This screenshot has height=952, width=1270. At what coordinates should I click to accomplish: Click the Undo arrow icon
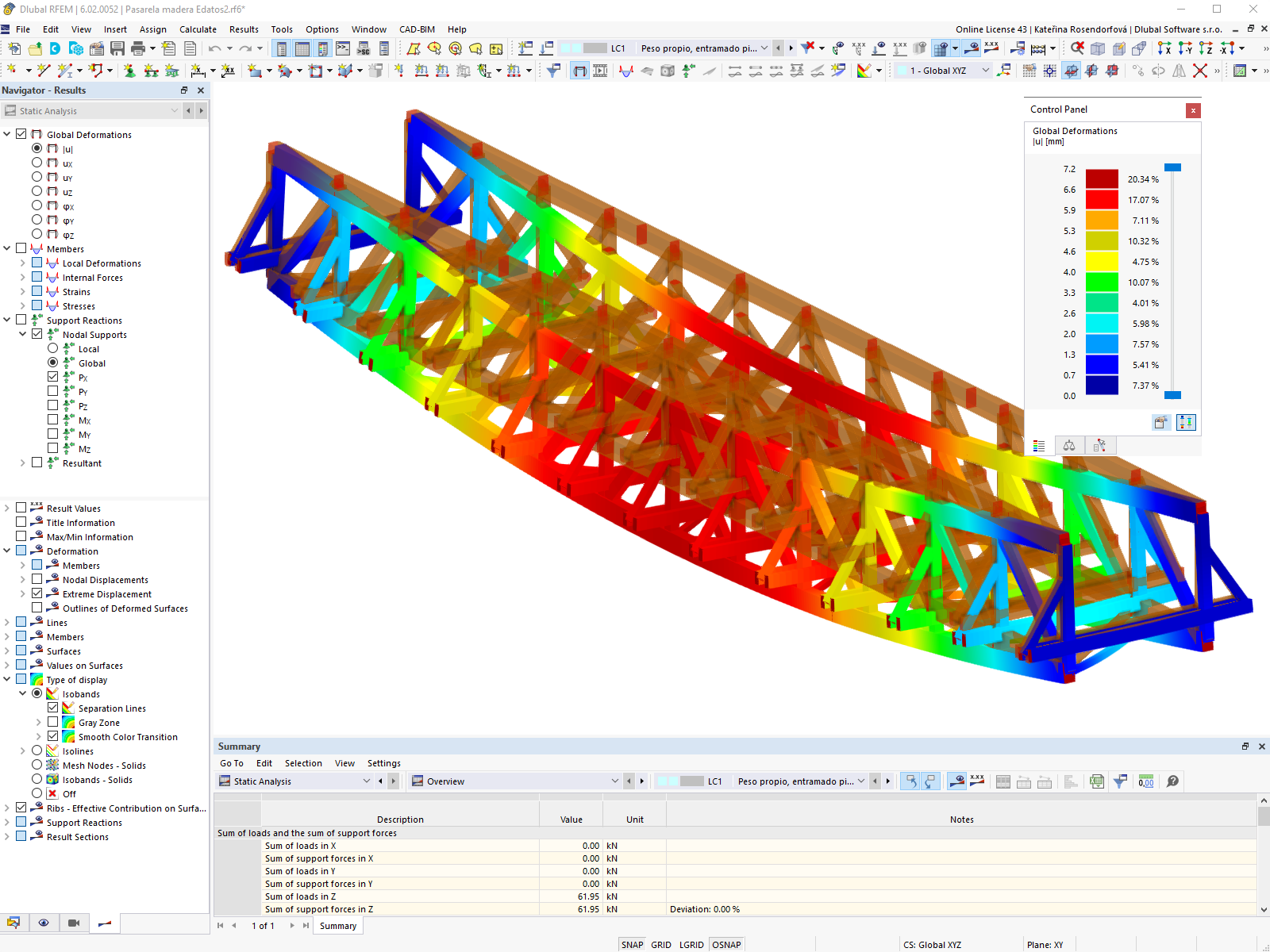pos(215,48)
